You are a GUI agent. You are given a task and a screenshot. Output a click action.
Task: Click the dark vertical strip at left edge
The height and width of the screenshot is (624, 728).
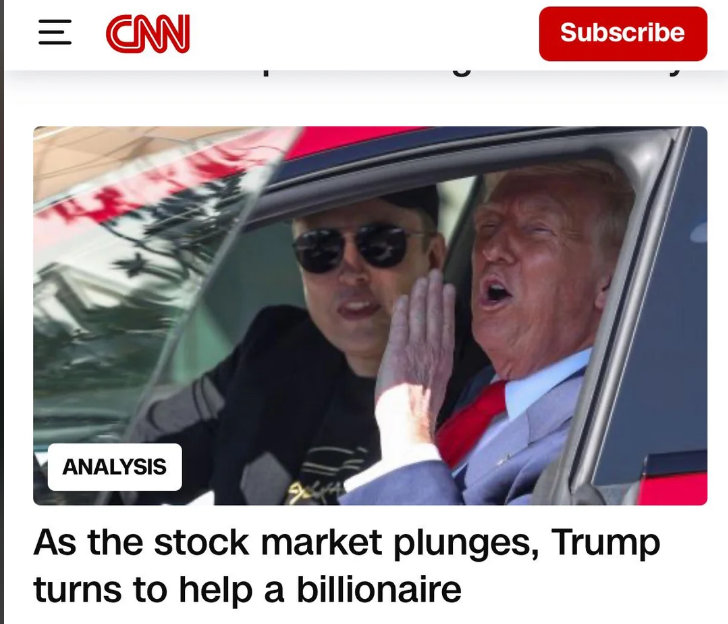[1, 312]
